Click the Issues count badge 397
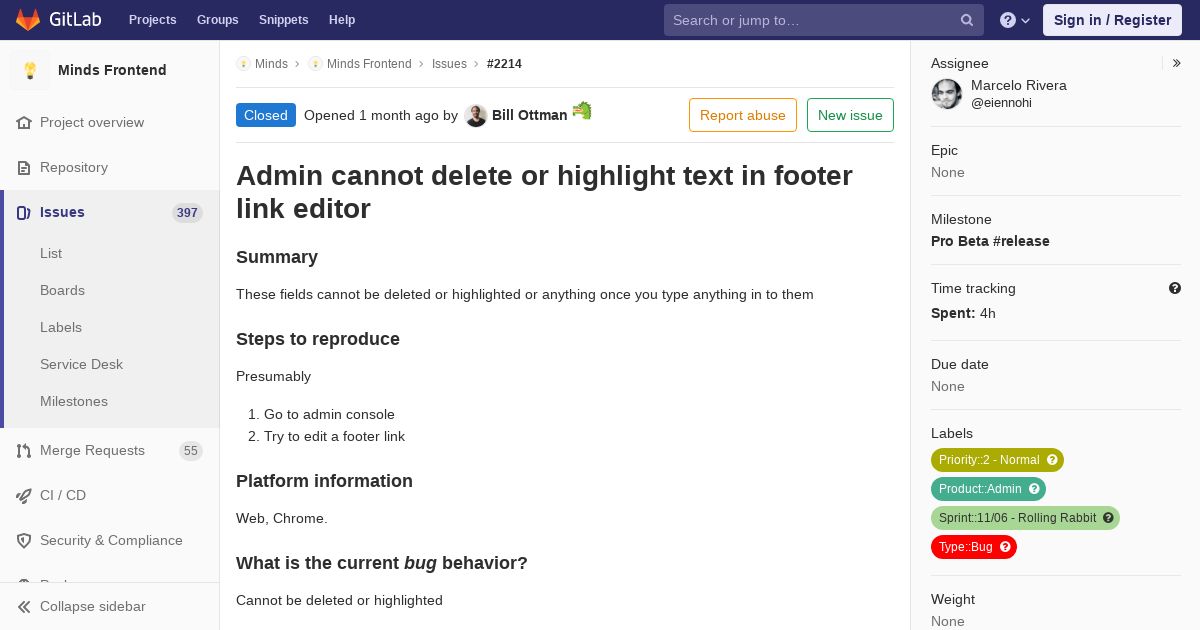Viewport: 1200px width, 630px height. click(187, 213)
